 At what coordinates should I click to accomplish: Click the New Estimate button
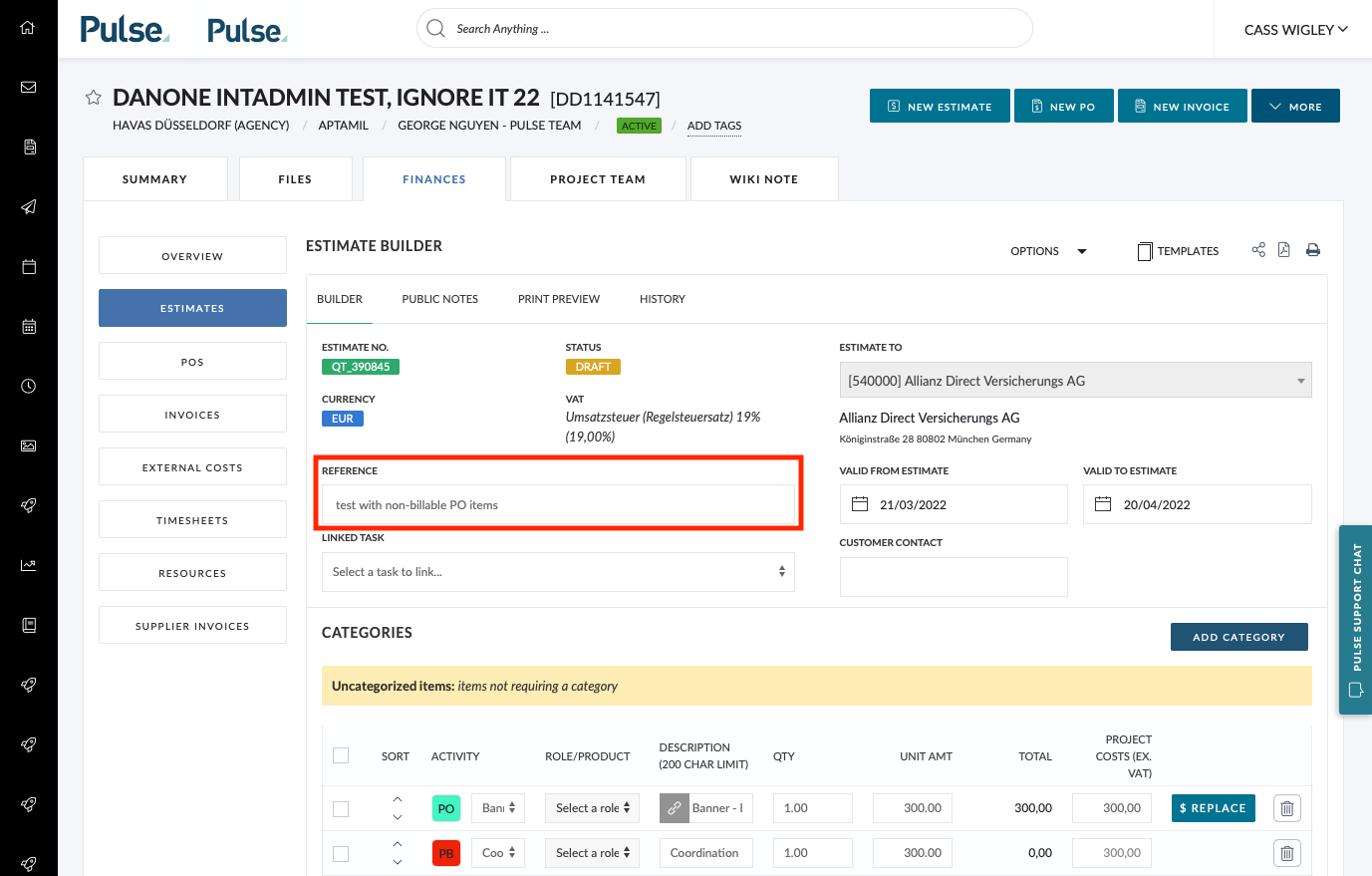pyautogui.click(x=940, y=106)
